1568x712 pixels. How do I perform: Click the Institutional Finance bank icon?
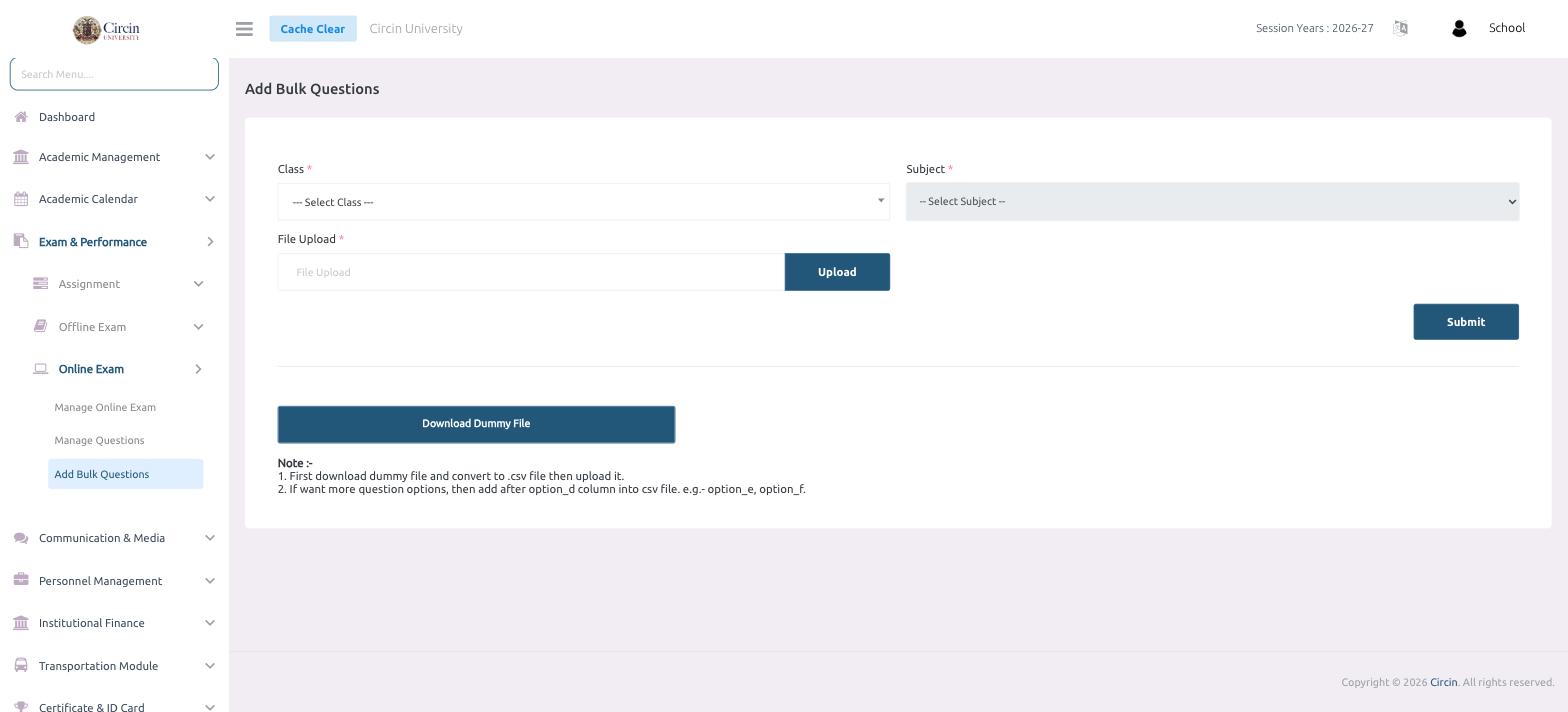21,623
